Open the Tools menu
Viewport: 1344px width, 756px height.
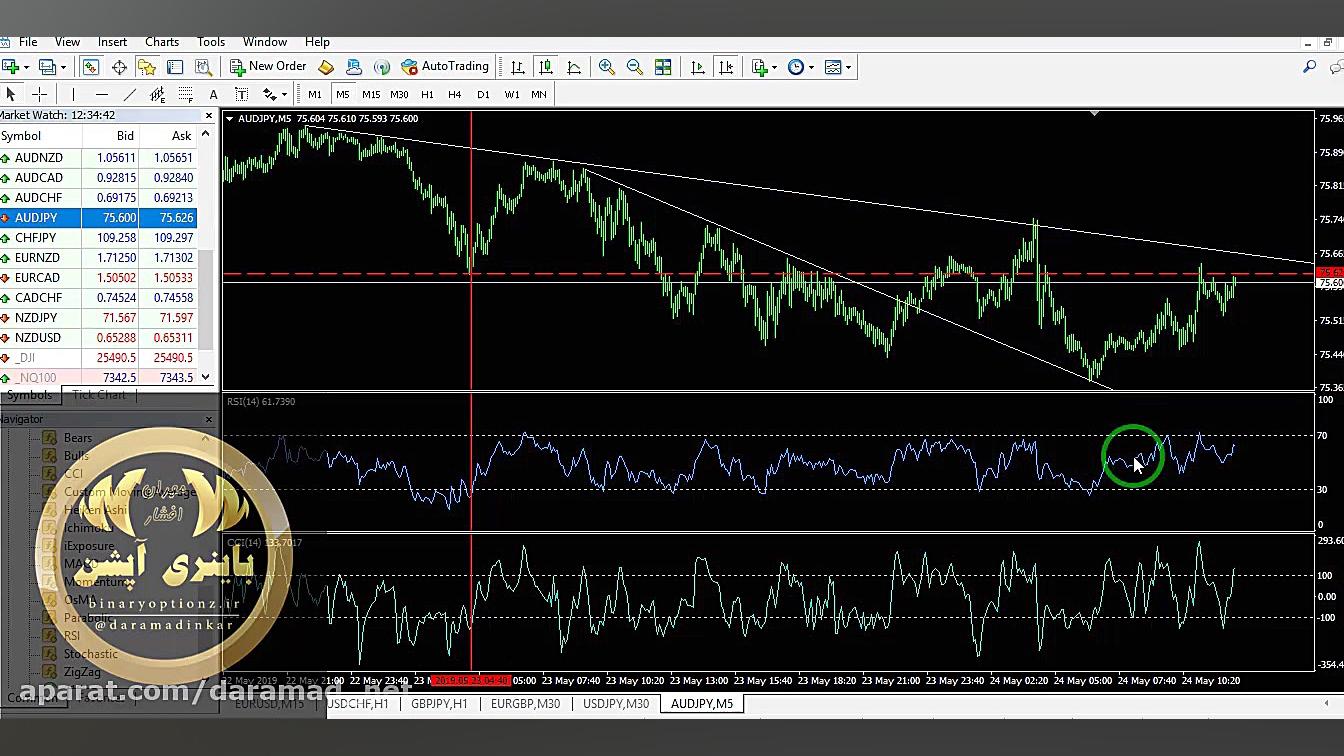(211, 42)
